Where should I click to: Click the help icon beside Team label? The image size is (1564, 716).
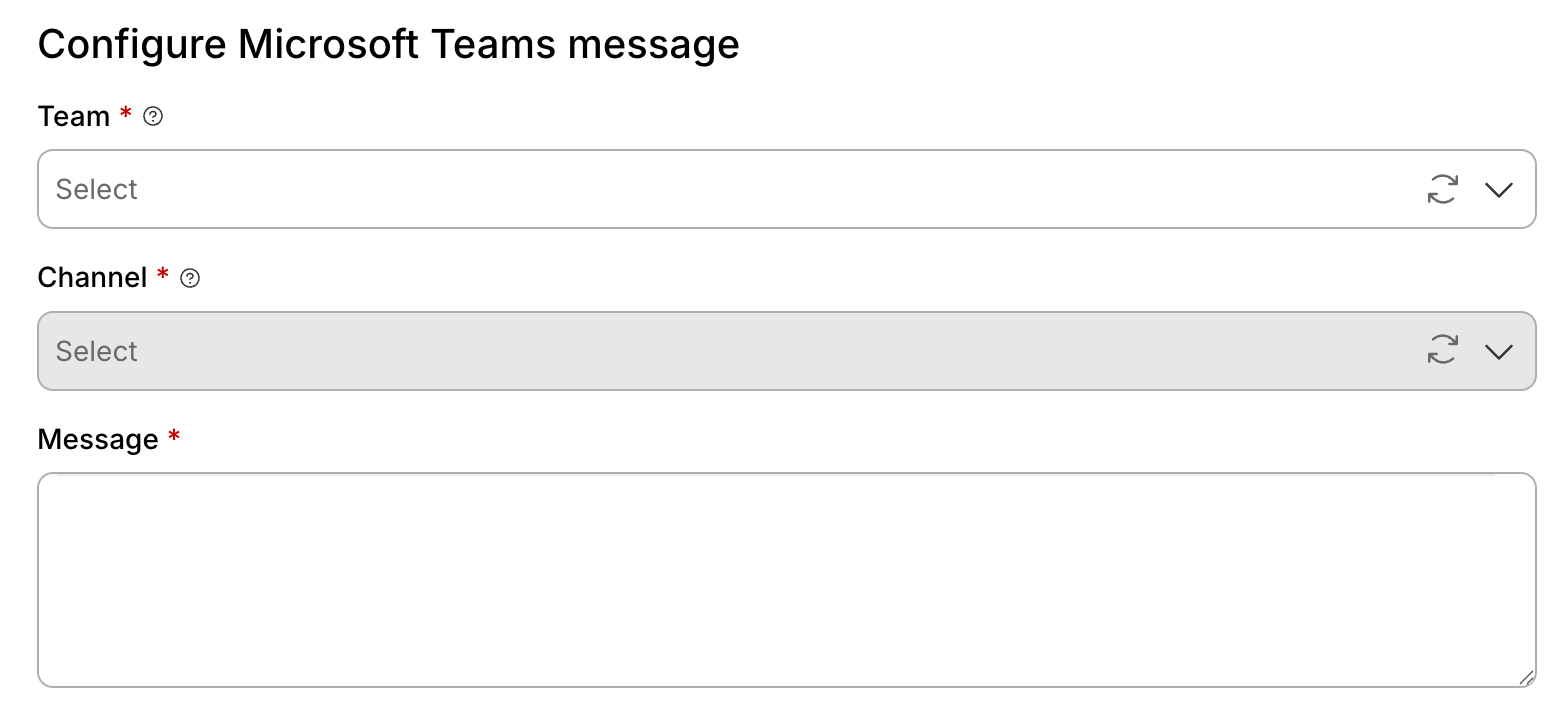point(153,117)
